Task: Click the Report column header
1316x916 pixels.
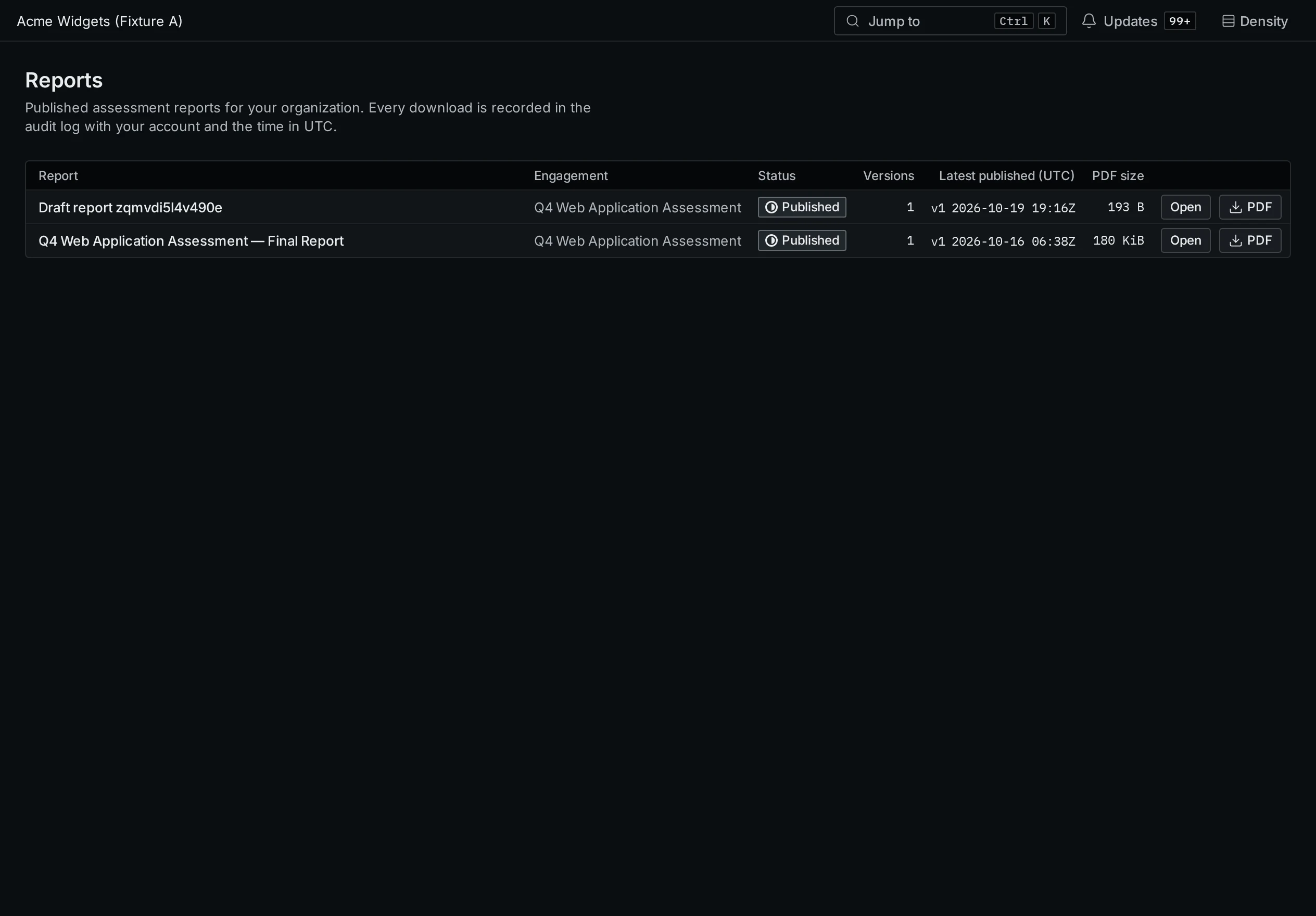Action: (x=58, y=176)
